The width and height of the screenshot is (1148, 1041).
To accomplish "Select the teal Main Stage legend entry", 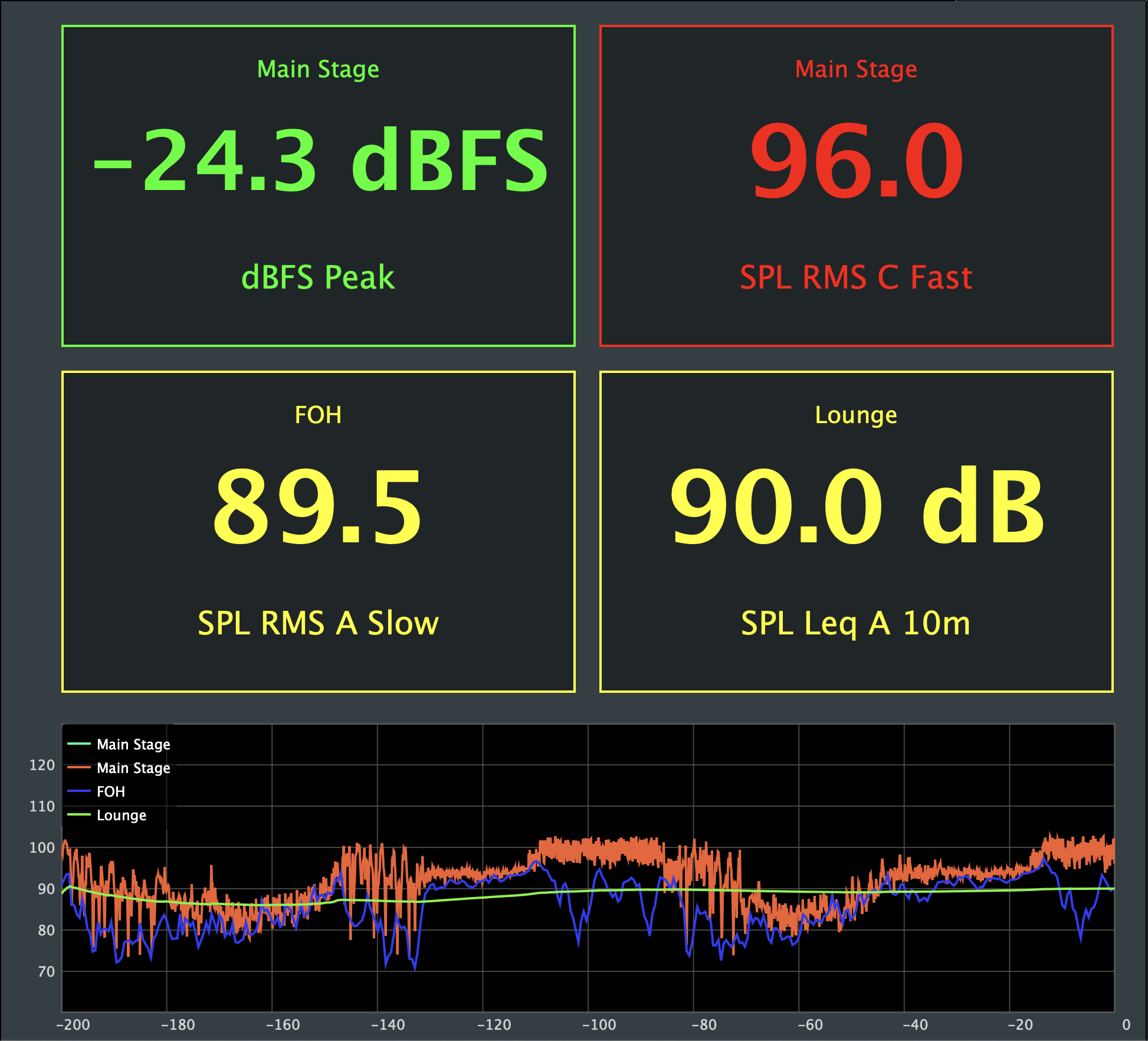I will point(119,744).
